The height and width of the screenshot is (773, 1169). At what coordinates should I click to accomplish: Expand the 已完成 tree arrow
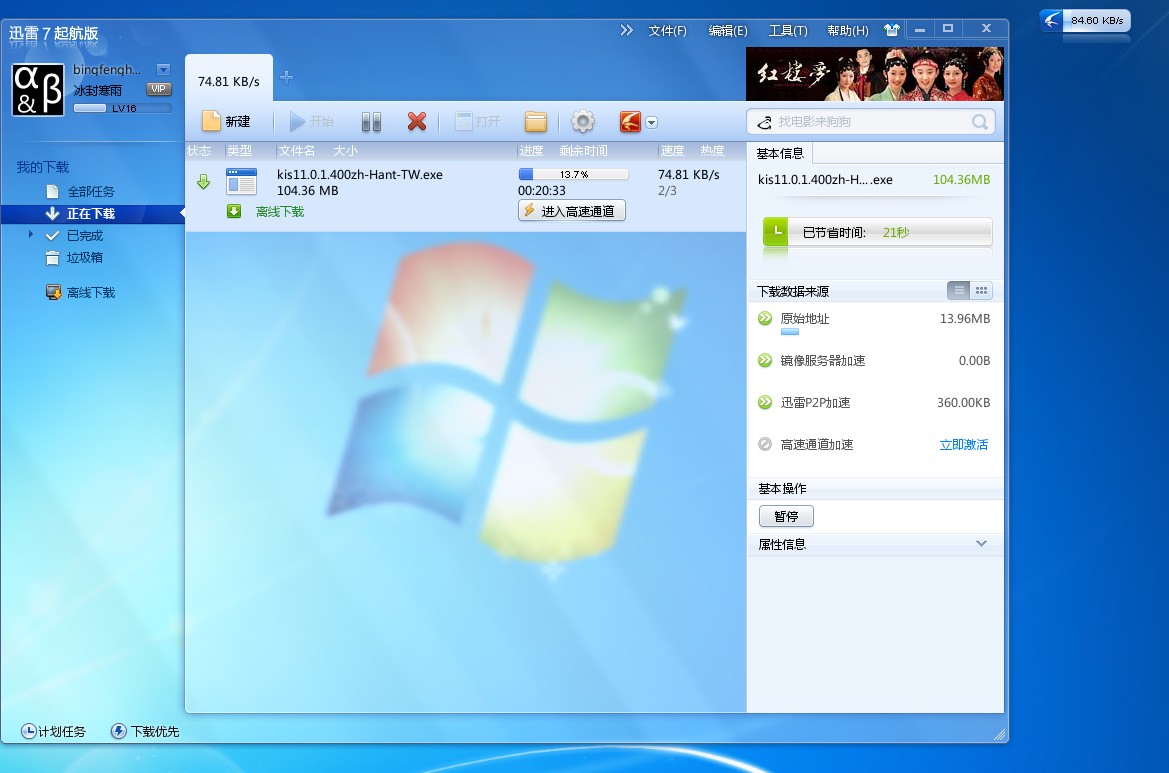31,235
